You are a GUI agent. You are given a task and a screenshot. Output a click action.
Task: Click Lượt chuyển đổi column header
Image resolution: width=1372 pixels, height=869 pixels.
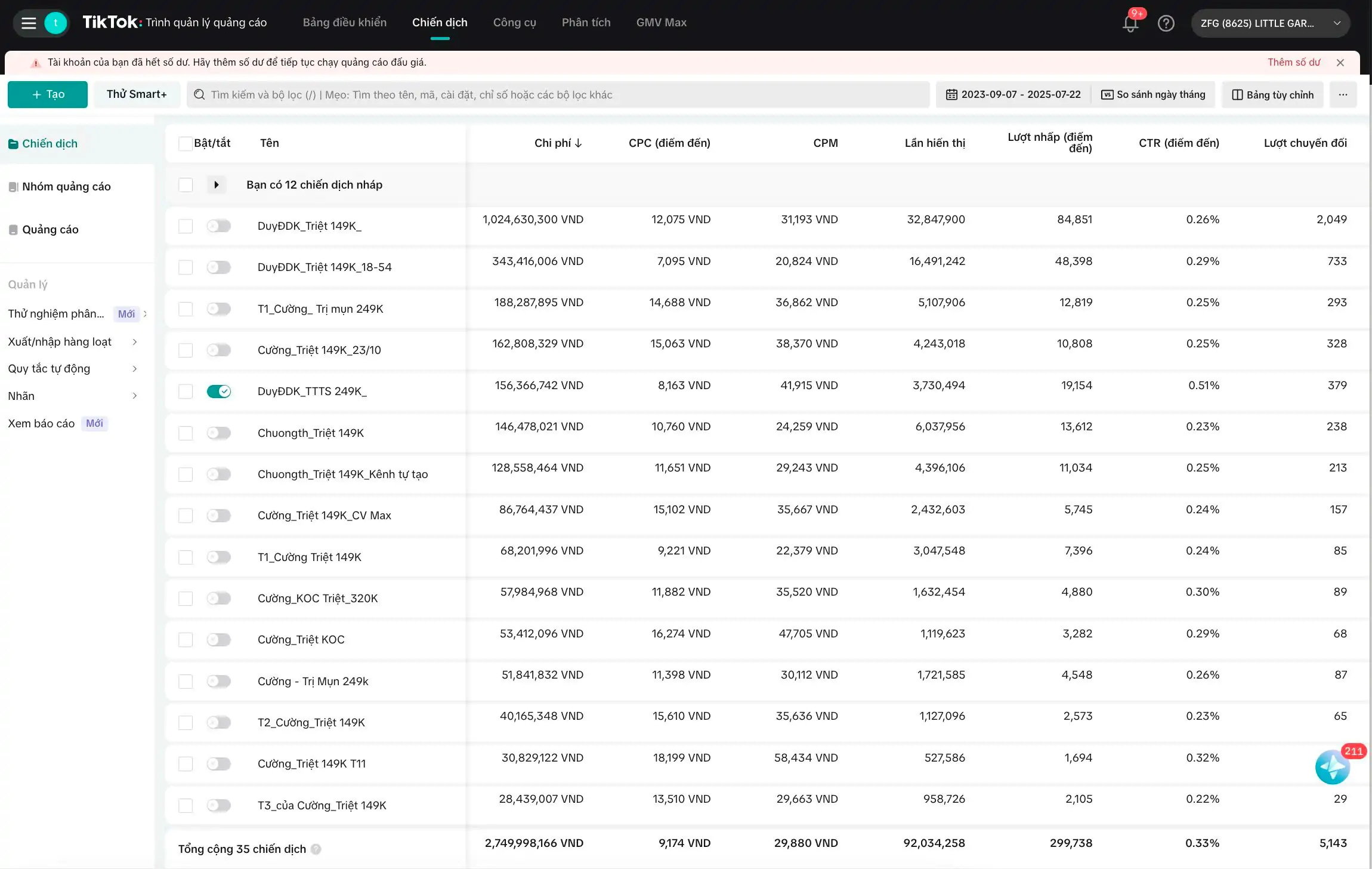coord(1305,143)
